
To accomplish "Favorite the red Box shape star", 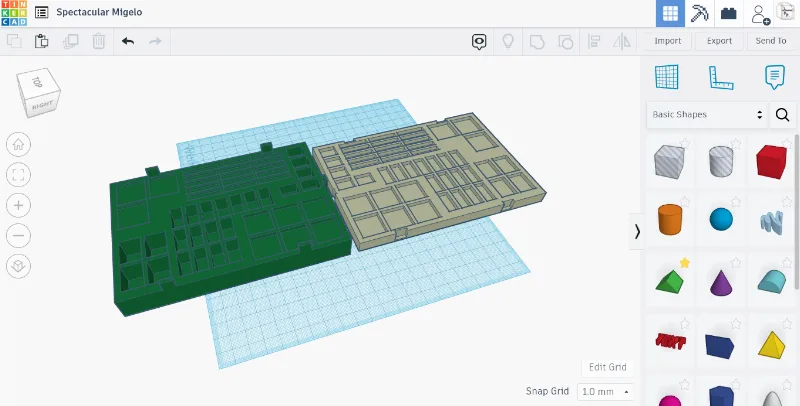I will (x=786, y=144).
